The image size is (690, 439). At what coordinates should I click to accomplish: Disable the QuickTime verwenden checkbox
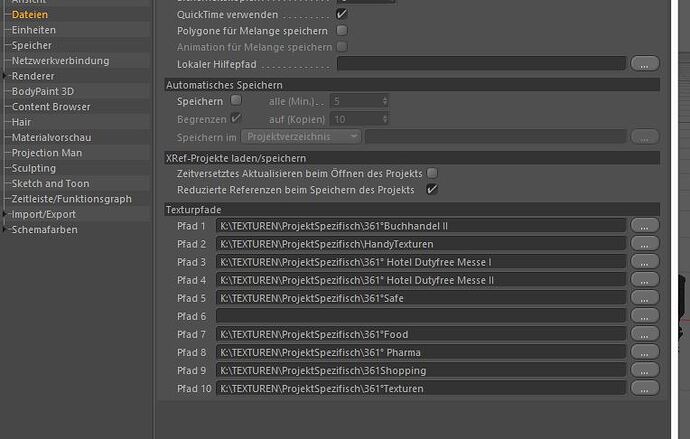(x=341, y=14)
